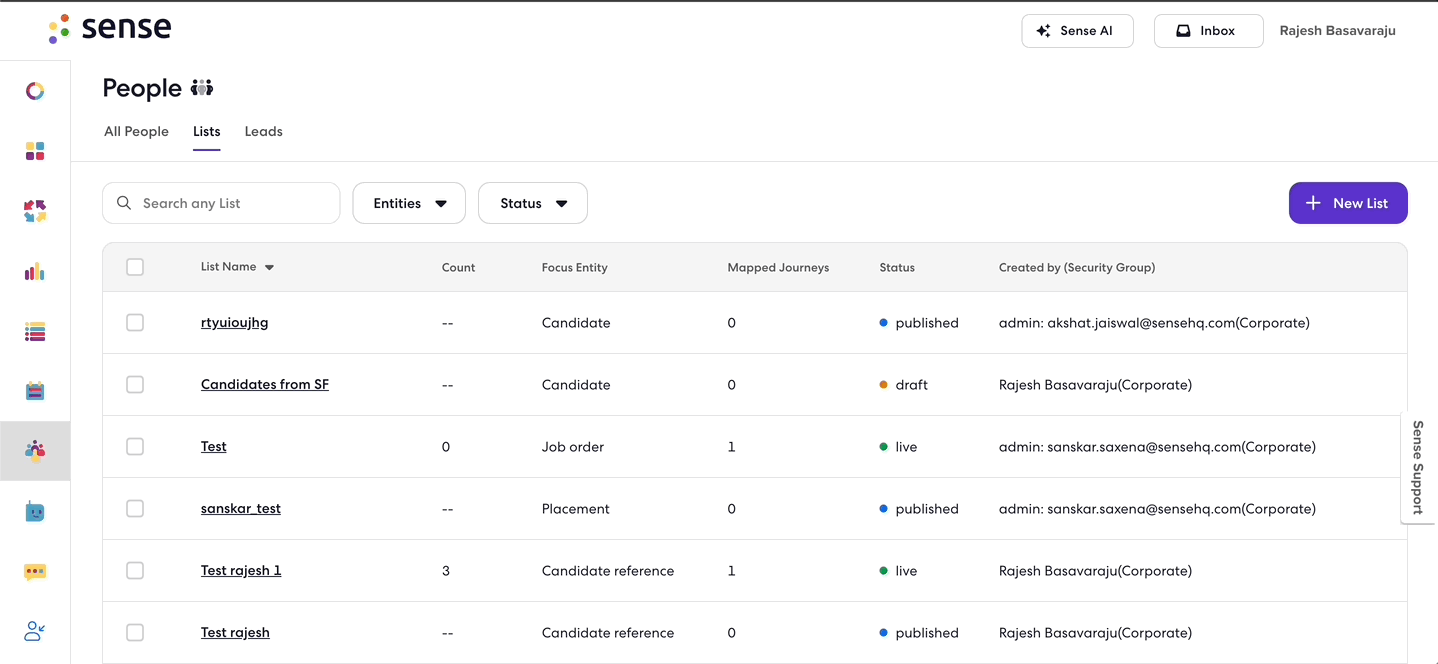
Task: Switch to the Leads tab
Action: click(x=264, y=131)
